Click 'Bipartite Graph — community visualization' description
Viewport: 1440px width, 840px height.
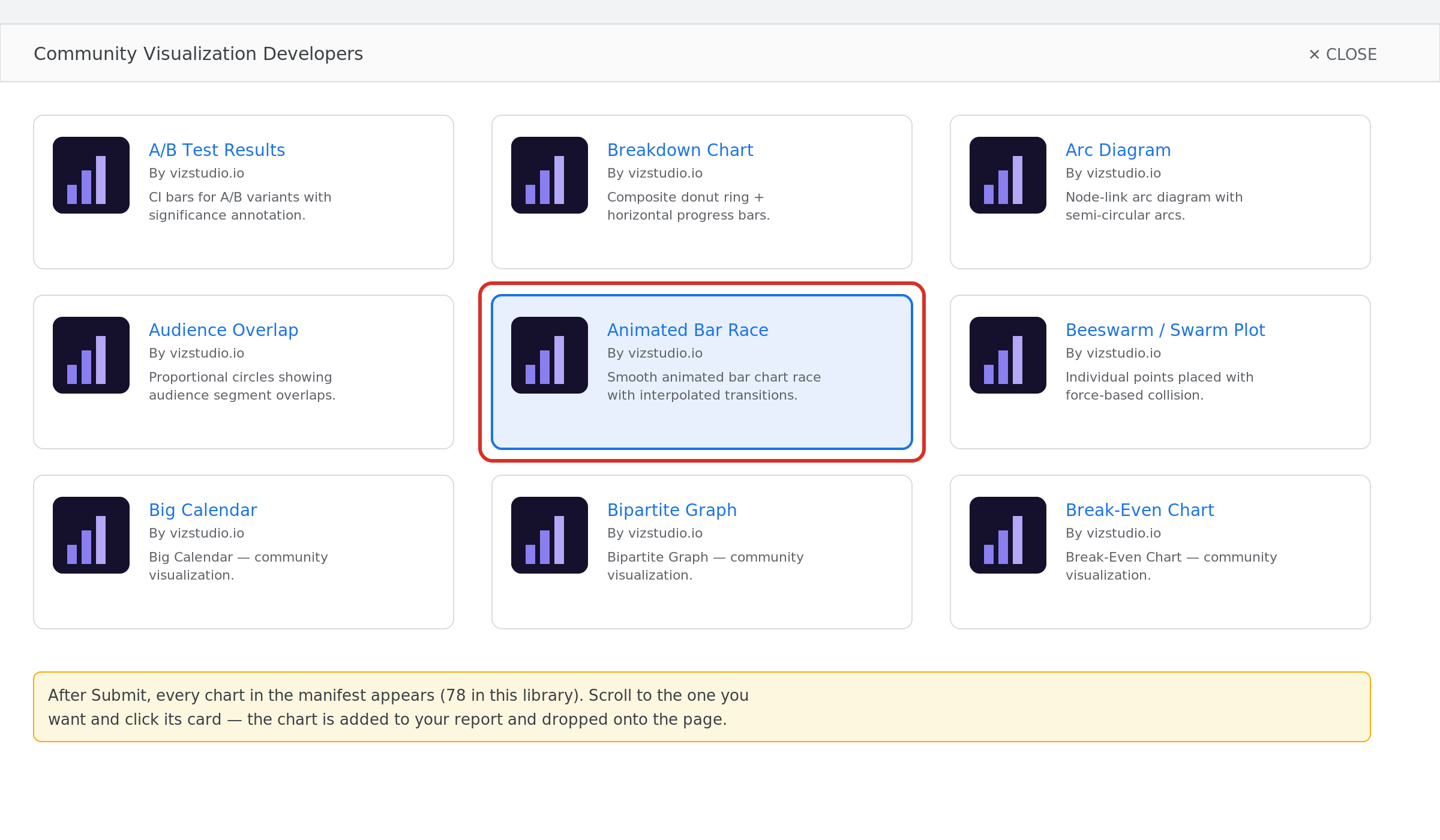tap(705, 566)
